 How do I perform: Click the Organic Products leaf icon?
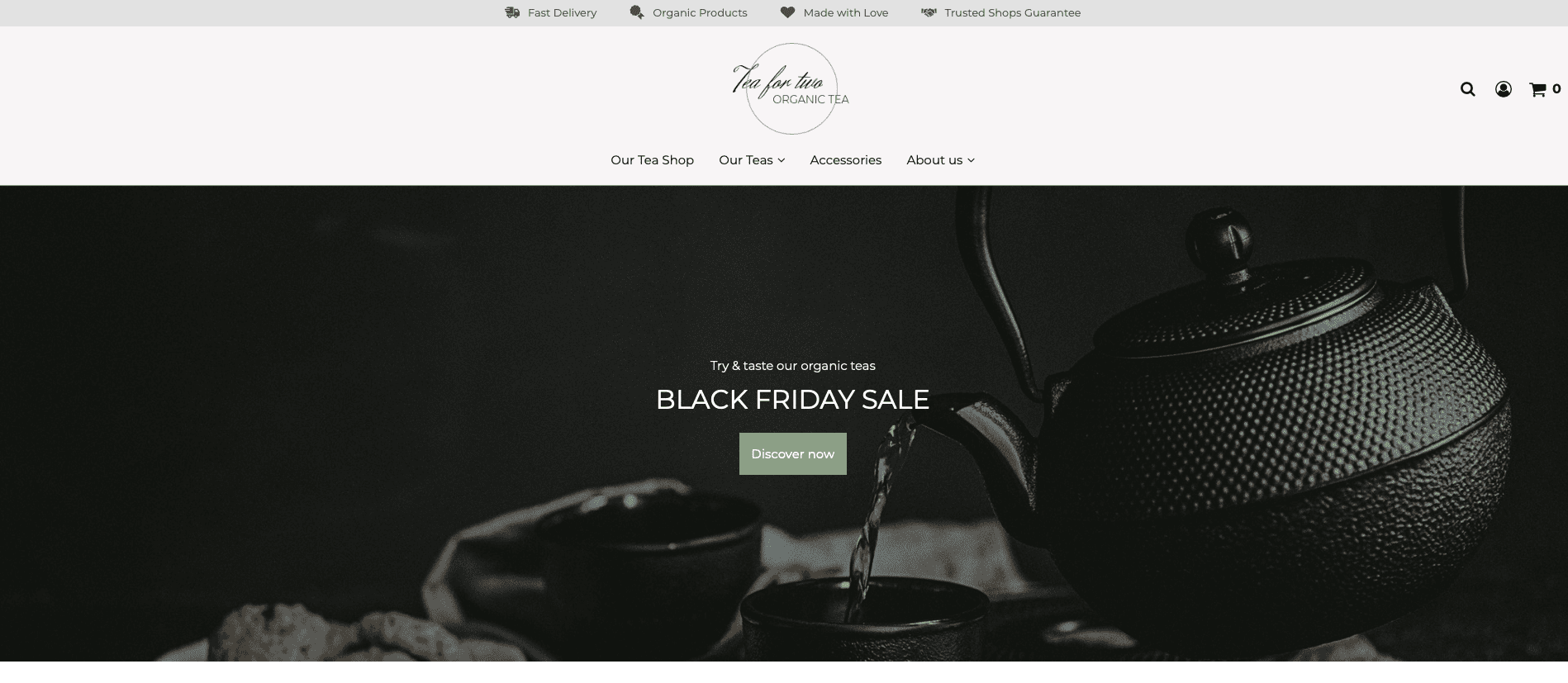[x=637, y=12]
